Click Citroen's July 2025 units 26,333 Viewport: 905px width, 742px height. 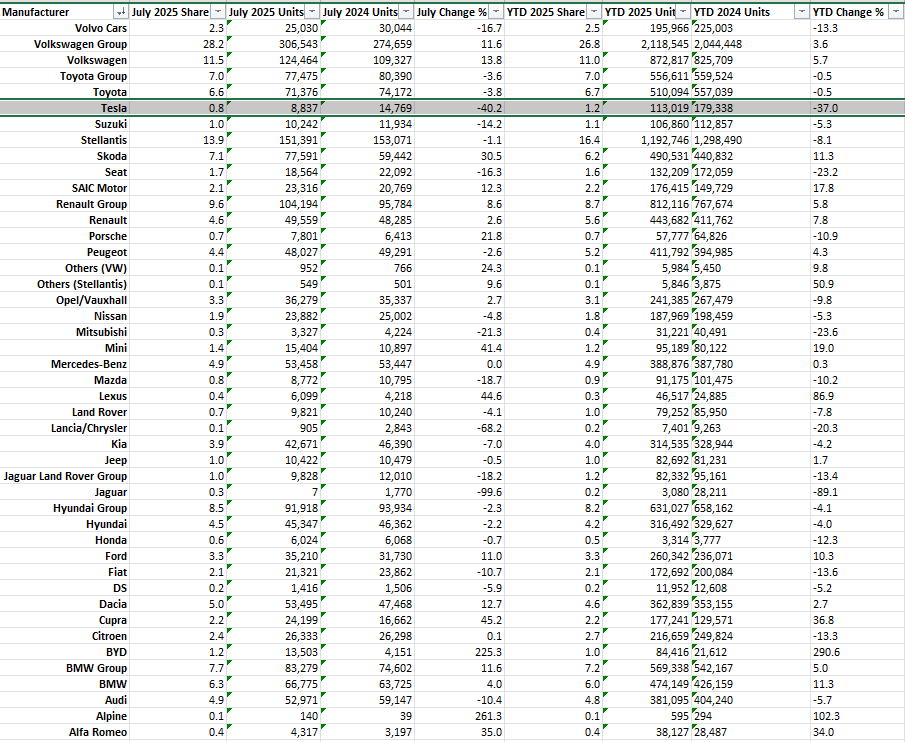(274, 636)
